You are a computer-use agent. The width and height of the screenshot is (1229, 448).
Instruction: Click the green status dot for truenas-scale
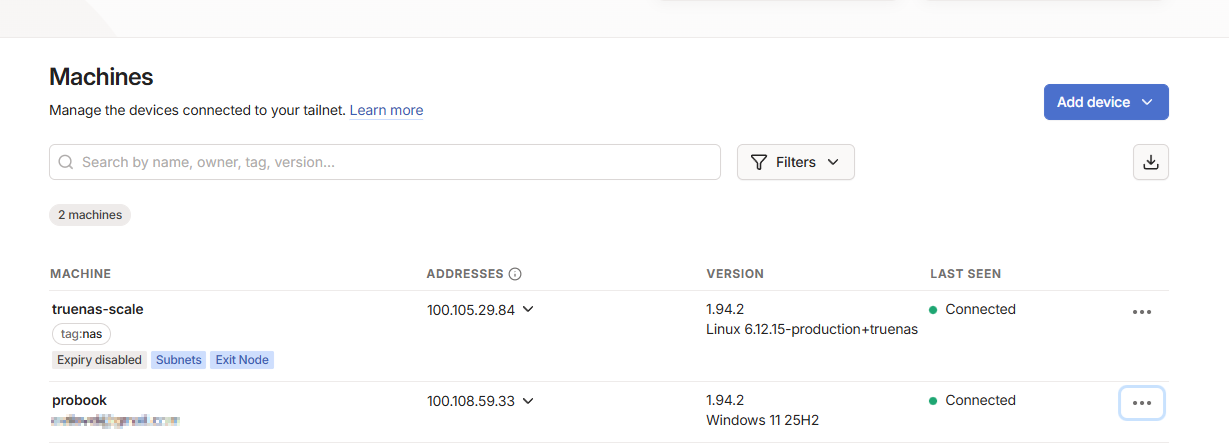click(933, 310)
